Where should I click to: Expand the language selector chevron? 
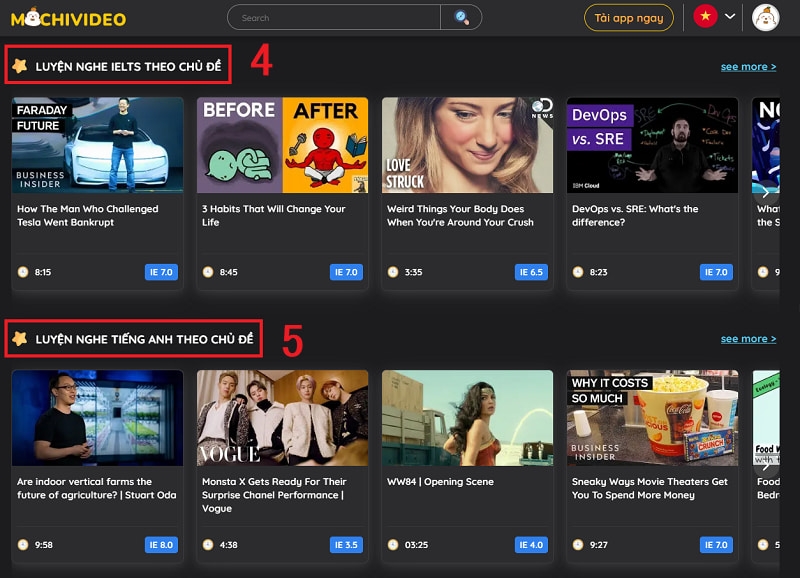click(x=729, y=17)
